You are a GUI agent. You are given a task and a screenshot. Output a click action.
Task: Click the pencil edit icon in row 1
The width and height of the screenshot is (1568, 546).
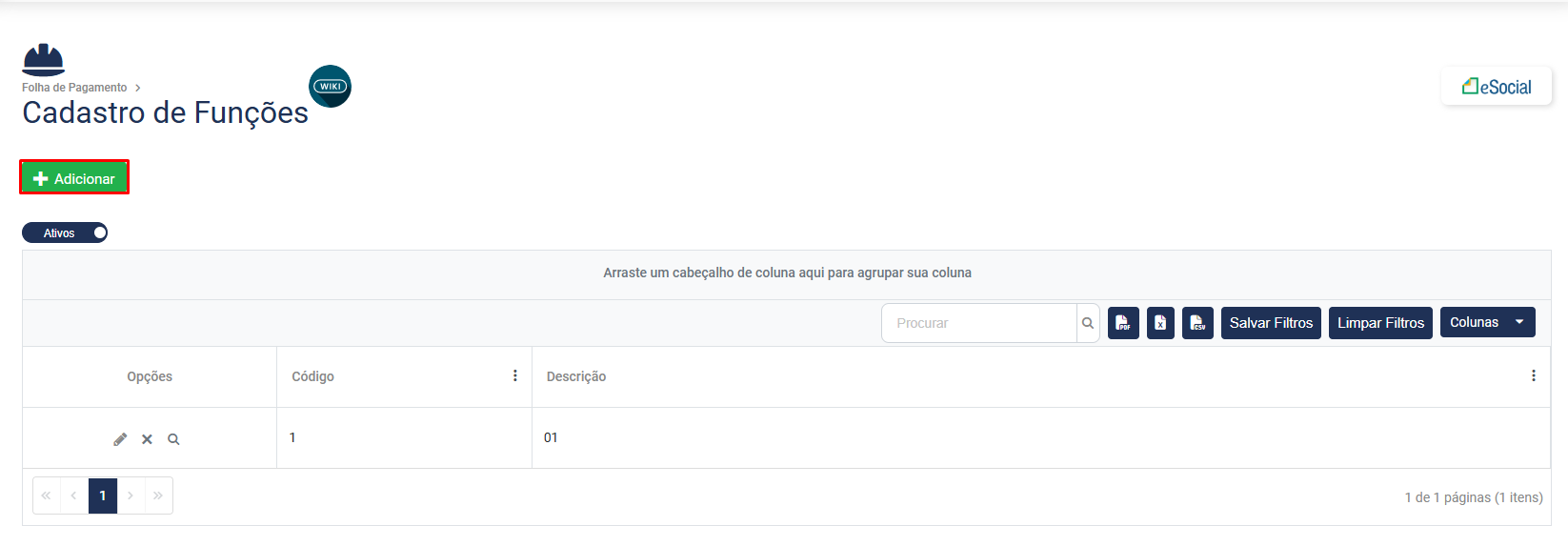tap(120, 439)
